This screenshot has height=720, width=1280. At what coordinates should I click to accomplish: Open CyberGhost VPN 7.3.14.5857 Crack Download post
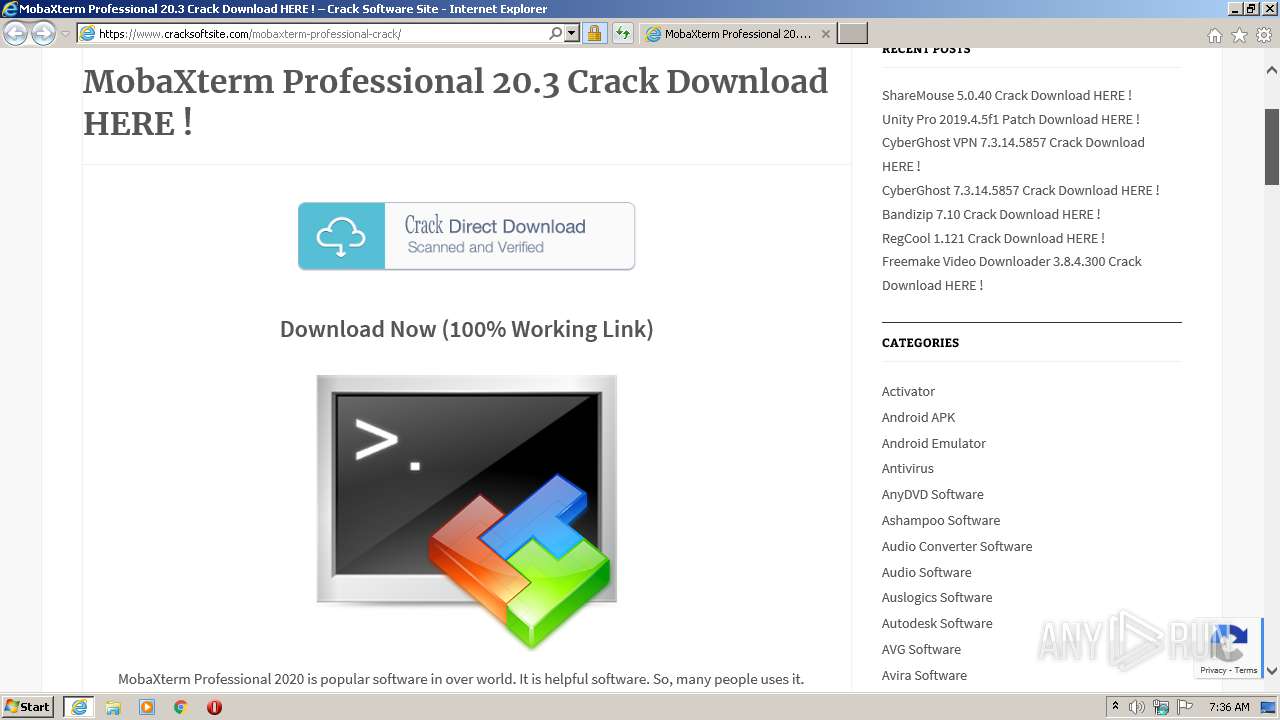pos(1013,154)
